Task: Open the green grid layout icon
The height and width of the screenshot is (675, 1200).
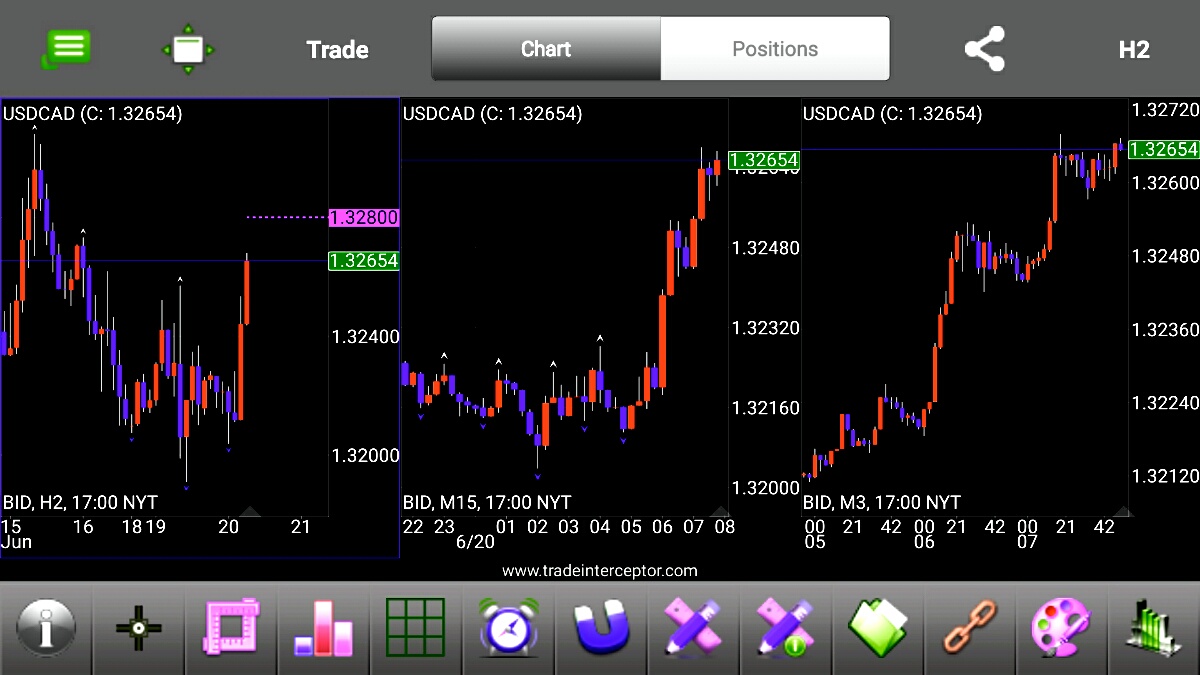Action: [416, 629]
